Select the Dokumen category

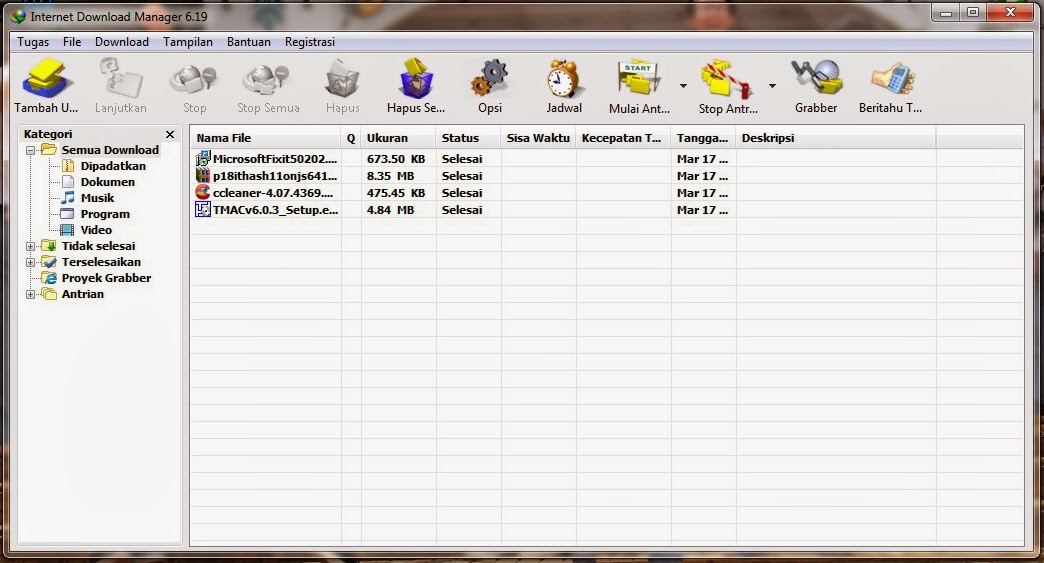point(107,182)
